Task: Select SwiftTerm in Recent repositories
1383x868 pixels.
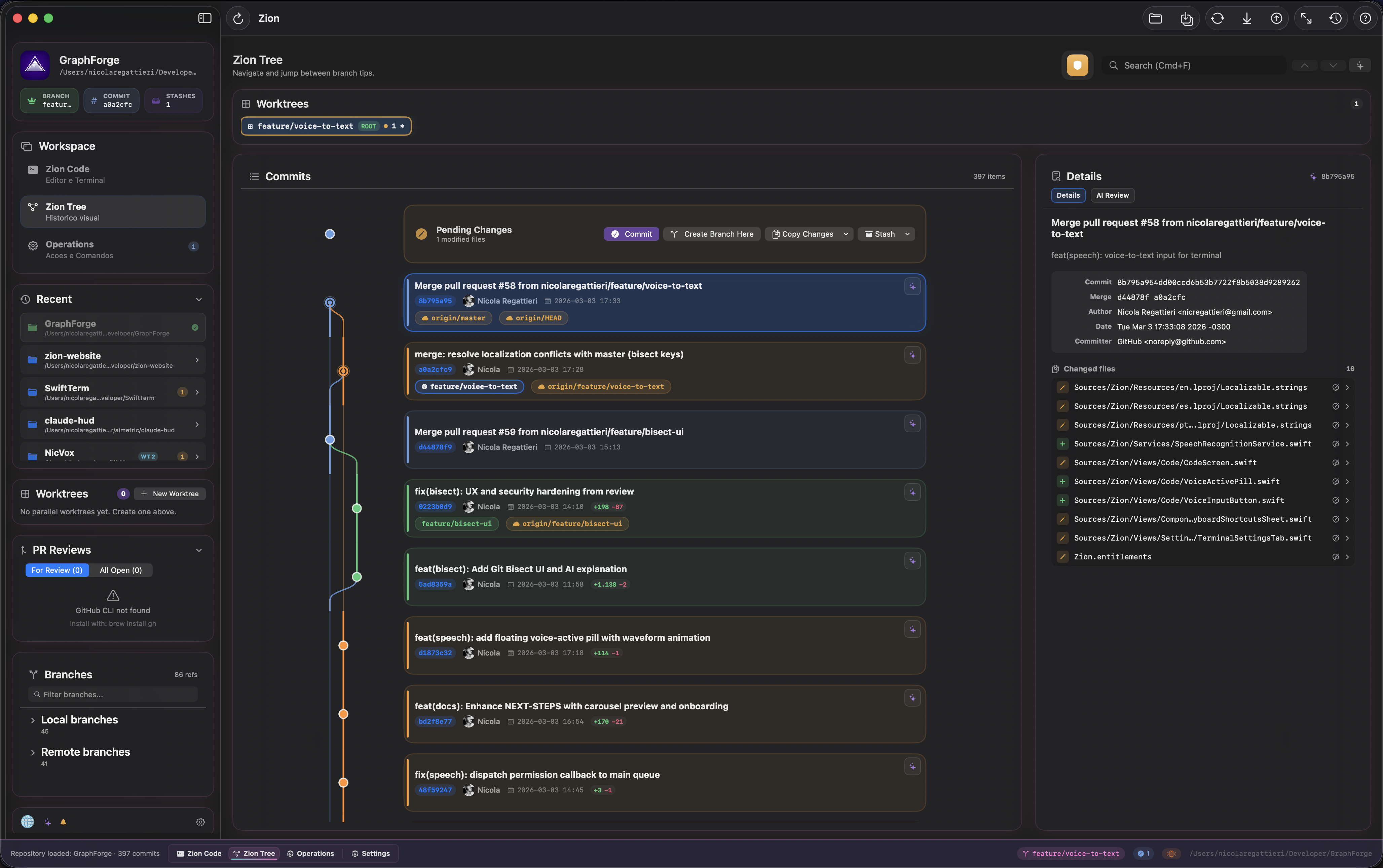Action: (113, 392)
